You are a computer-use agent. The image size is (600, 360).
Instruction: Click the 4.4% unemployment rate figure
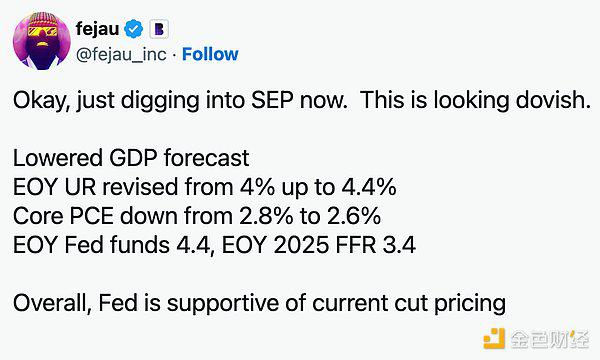click(x=368, y=187)
